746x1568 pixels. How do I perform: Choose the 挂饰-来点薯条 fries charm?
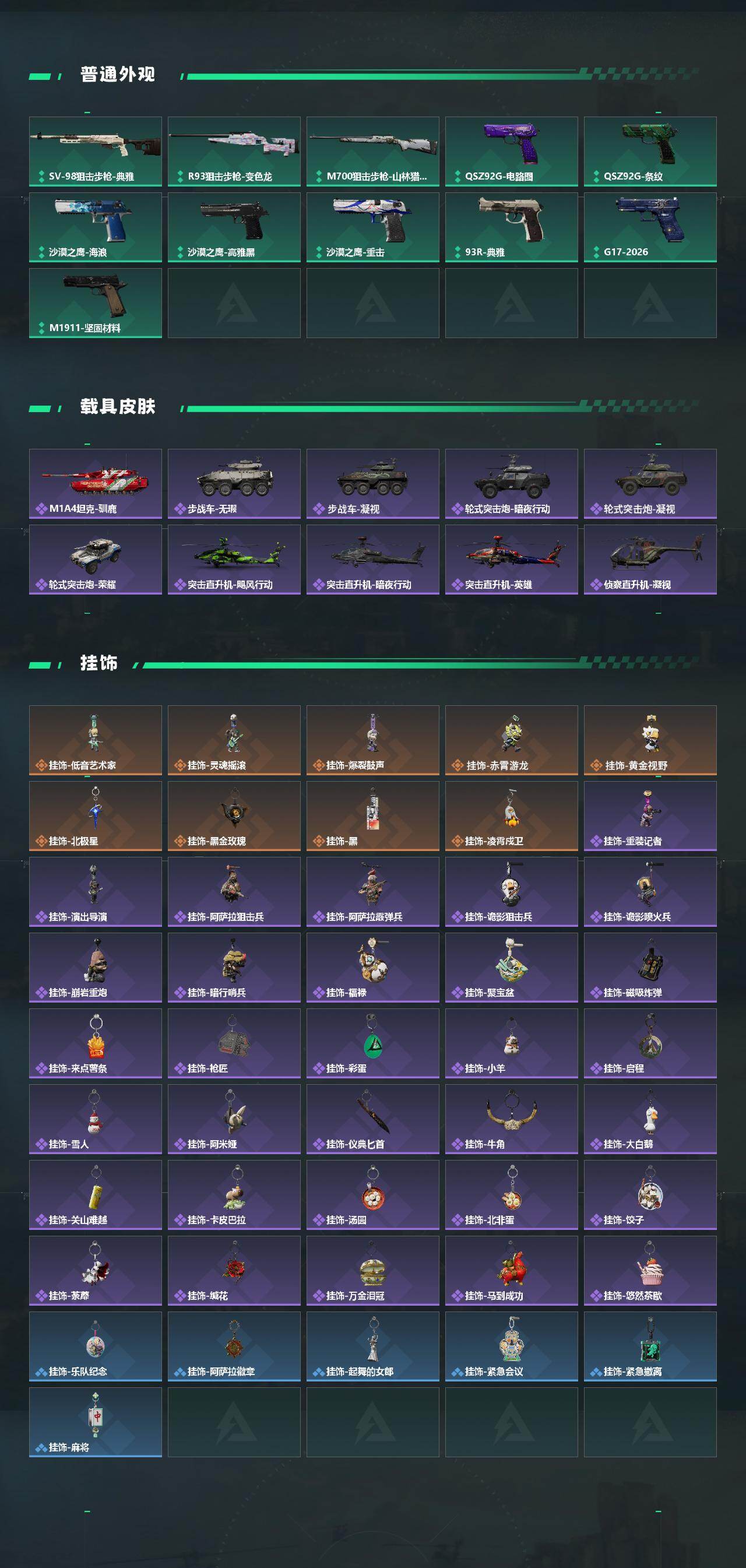[x=96, y=1043]
